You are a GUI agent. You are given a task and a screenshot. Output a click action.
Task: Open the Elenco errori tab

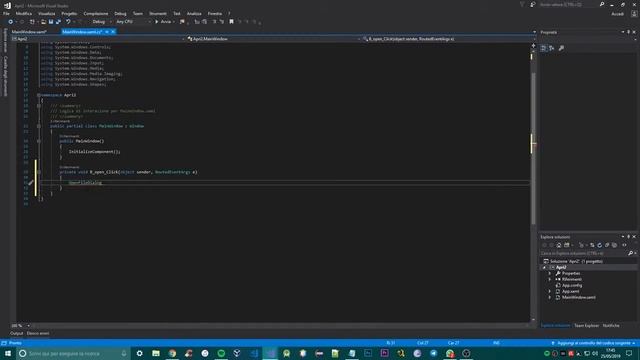tap(38, 333)
